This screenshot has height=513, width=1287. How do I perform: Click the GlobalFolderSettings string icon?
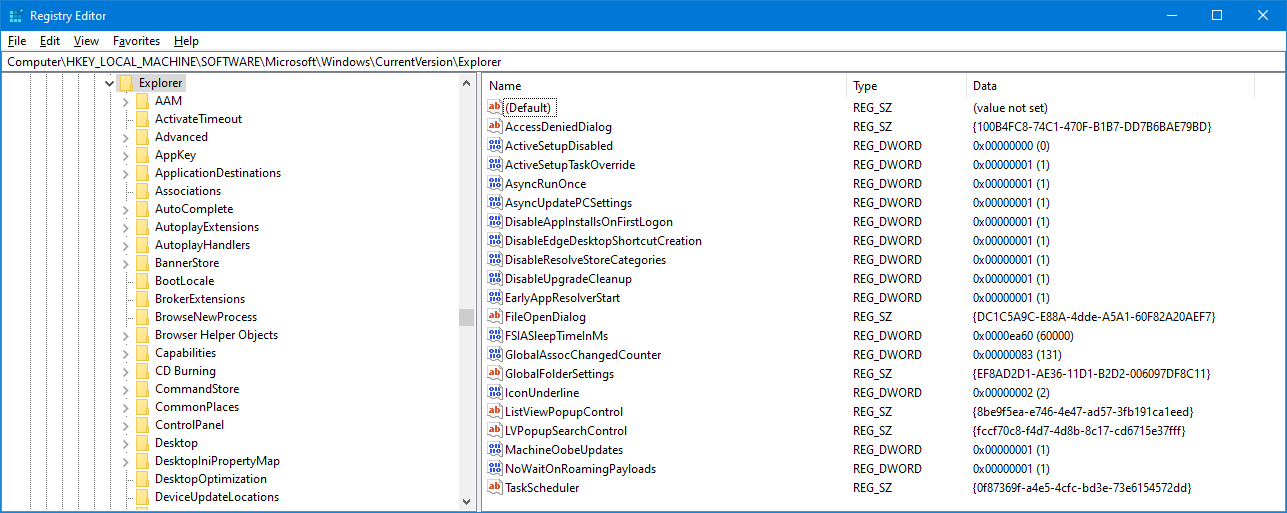[x=495, y=374]
